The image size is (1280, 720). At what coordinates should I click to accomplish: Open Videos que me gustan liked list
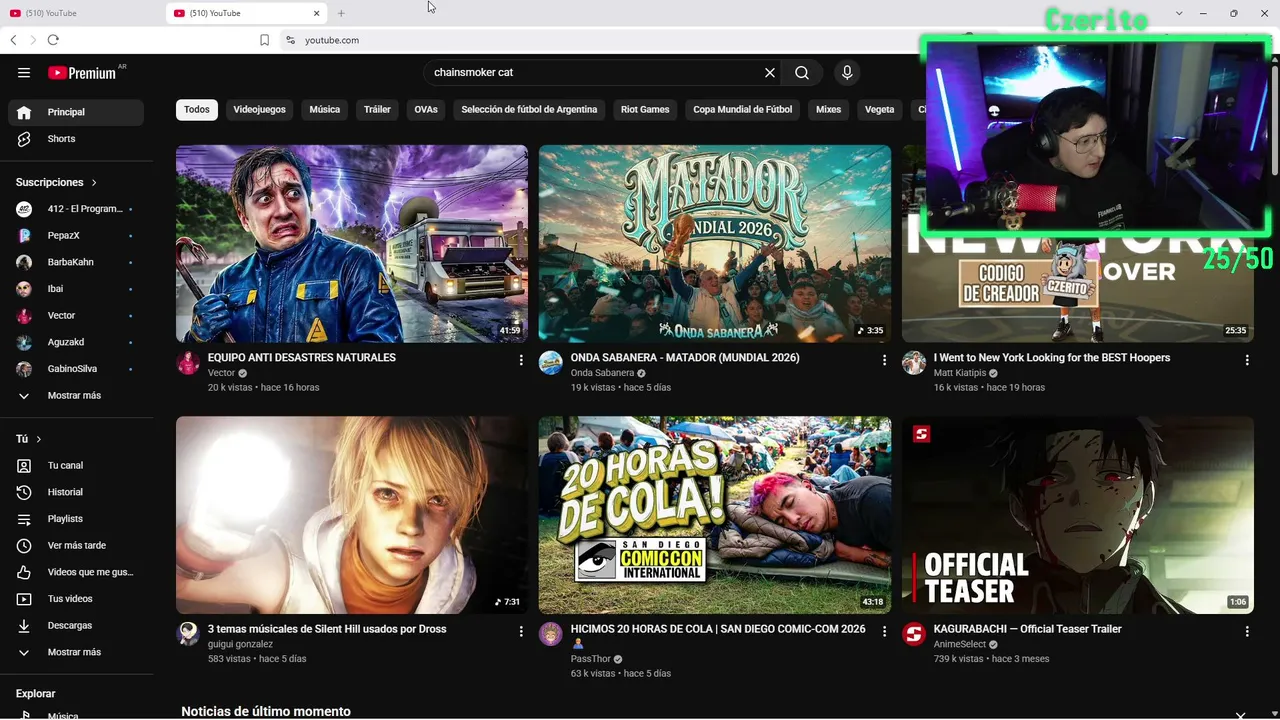click(76, 572)
